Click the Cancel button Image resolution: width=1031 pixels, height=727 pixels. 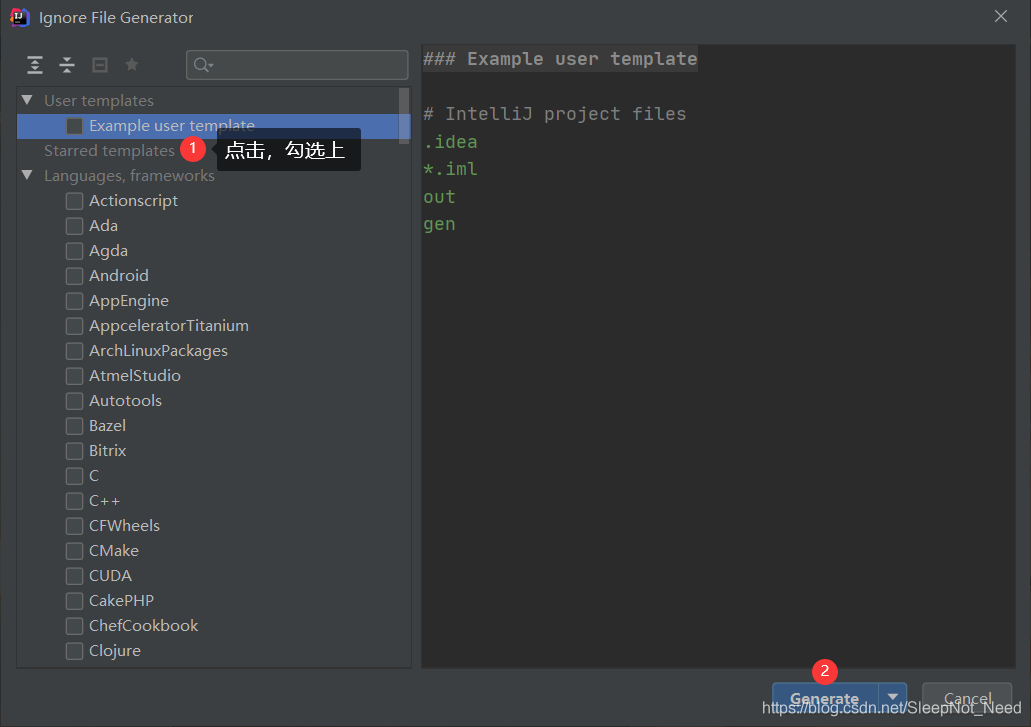click(x=967, y=698)
